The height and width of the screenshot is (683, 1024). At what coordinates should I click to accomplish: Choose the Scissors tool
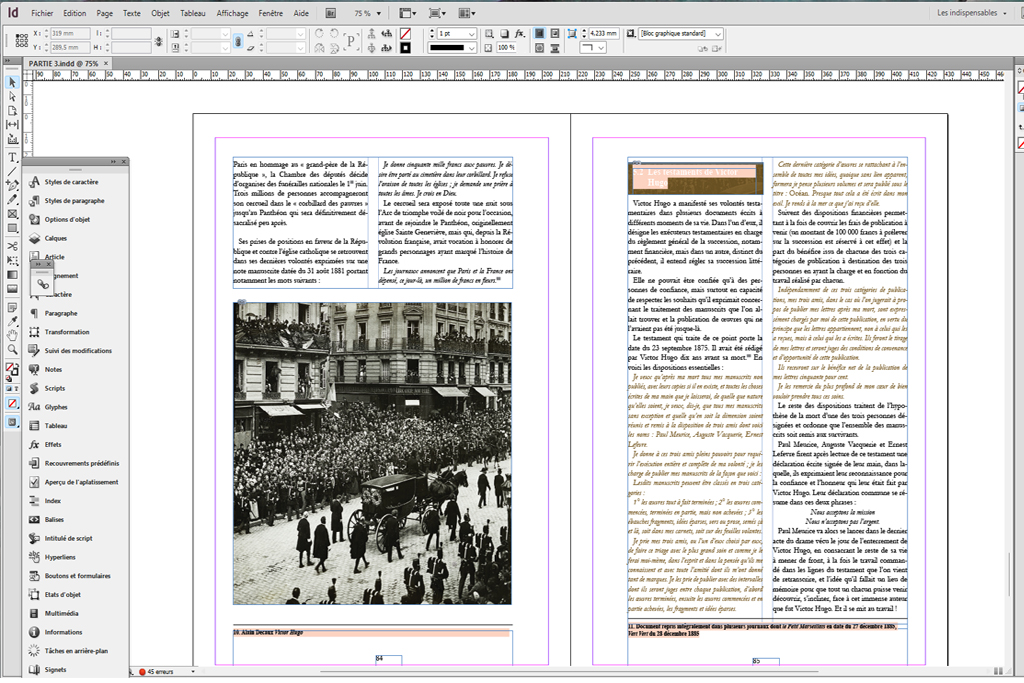tap(12, 246)
